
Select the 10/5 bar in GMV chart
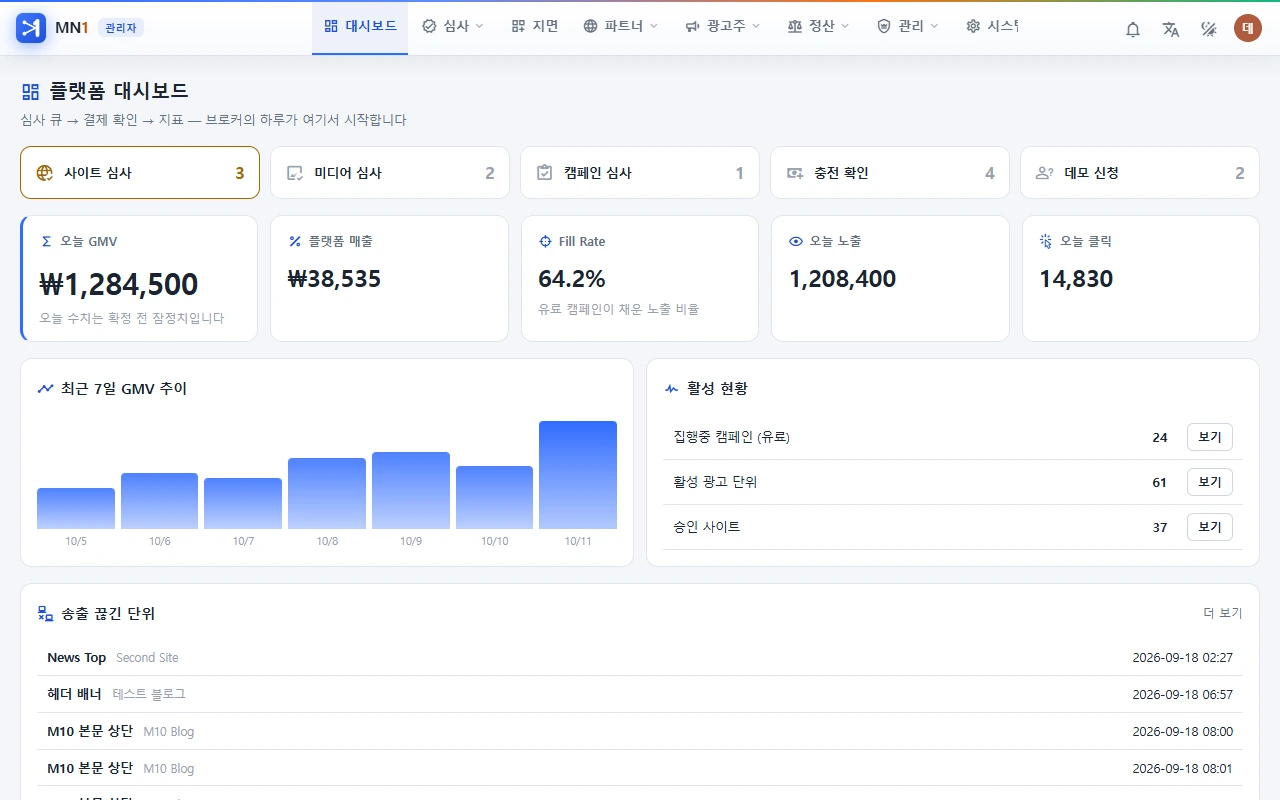point(76,508)
